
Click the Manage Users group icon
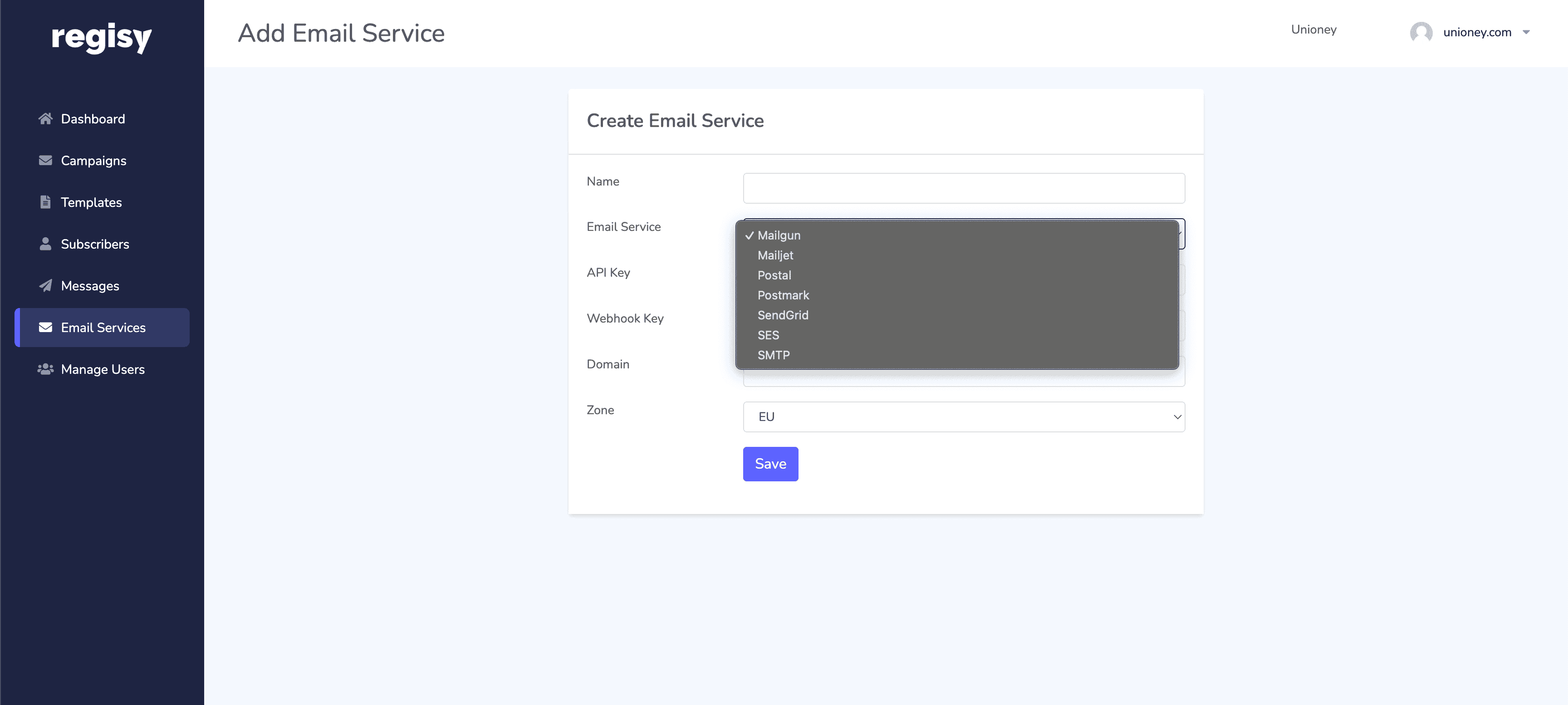[x=45, y=369]
